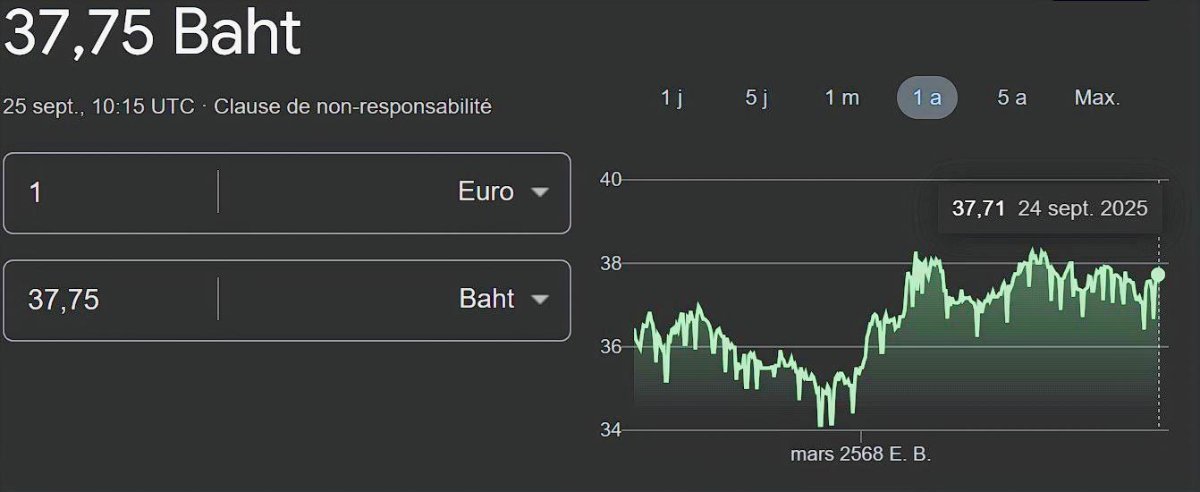
Task: Select the 1 j time range
Action: (671, 98)
